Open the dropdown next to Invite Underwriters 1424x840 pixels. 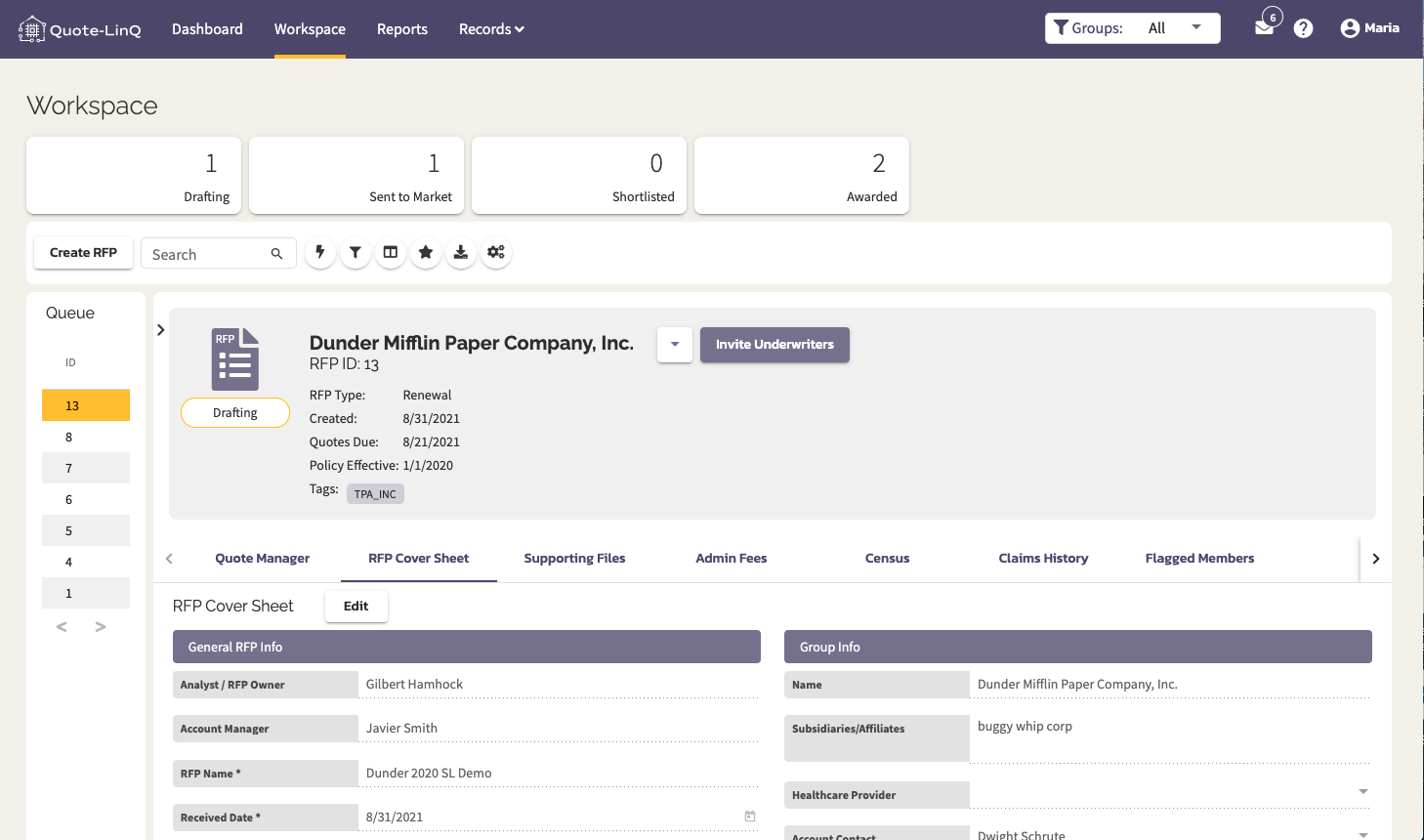pos(675,345)
